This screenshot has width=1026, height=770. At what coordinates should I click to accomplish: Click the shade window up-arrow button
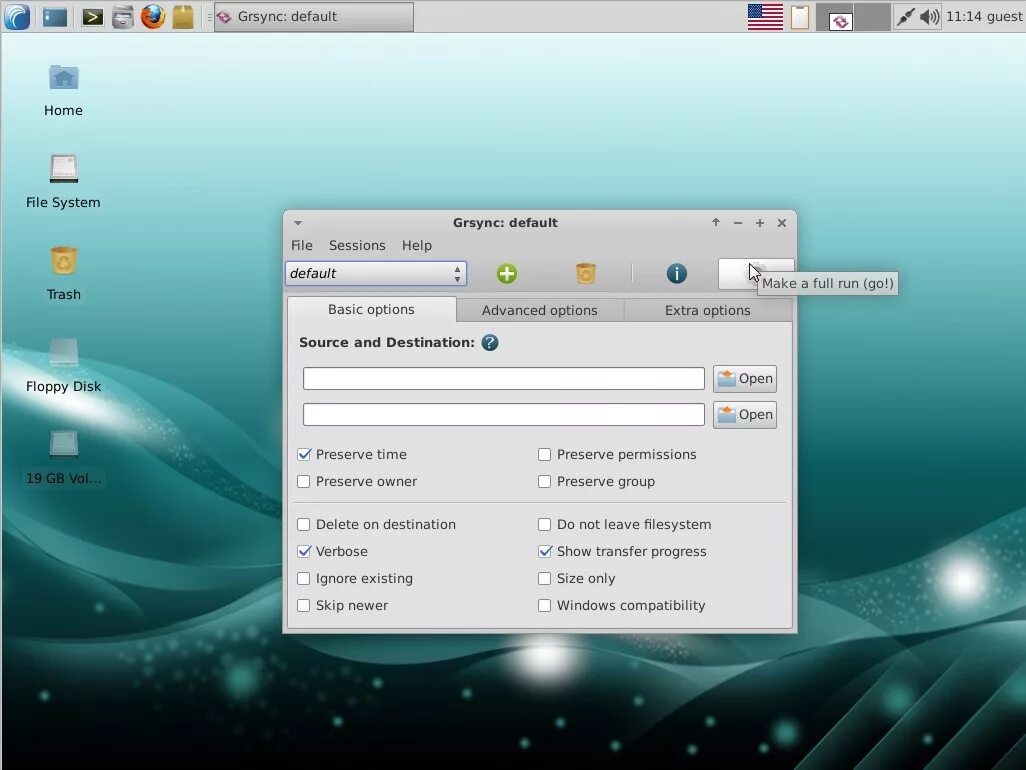pos(716,222)
